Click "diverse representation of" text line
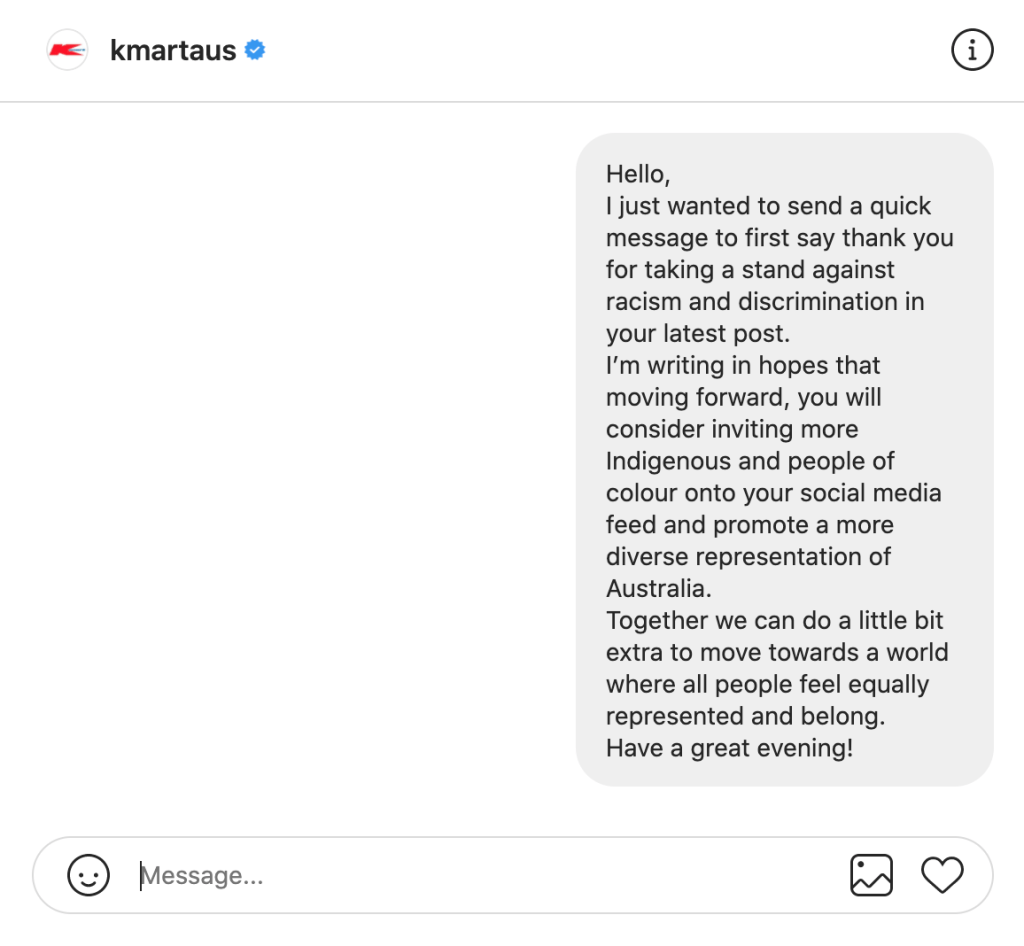1024x946 pixels. click(x=748, y=556)
